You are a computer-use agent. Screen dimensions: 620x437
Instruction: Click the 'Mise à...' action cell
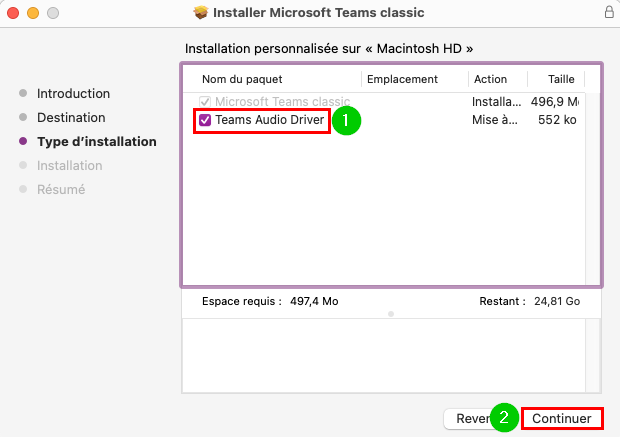[495, 120]
